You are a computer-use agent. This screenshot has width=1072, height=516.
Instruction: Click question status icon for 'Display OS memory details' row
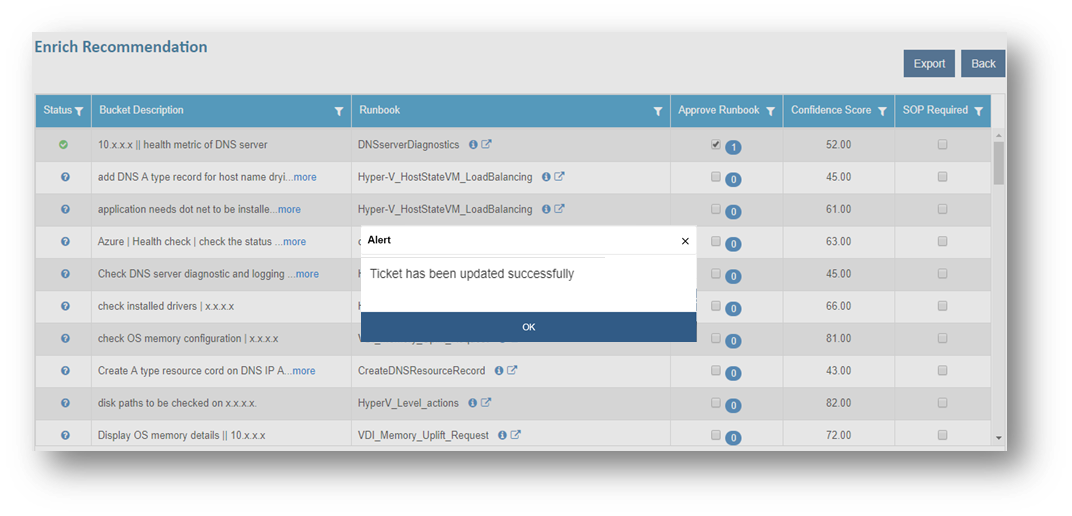tap(66, 435)
